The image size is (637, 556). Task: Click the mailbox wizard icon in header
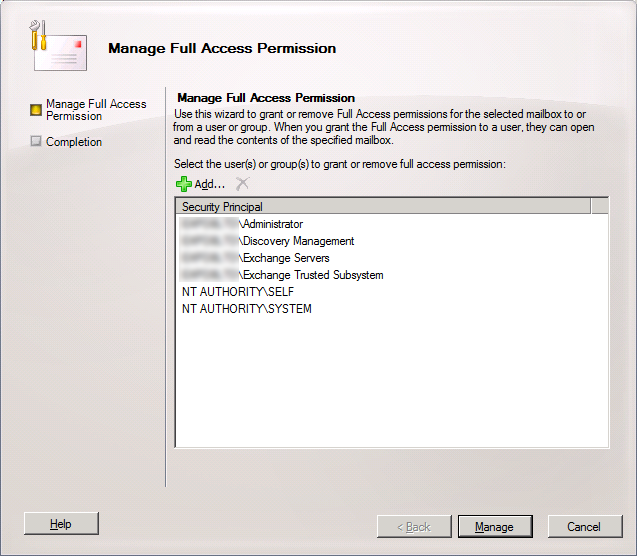(x=59, y=46)
